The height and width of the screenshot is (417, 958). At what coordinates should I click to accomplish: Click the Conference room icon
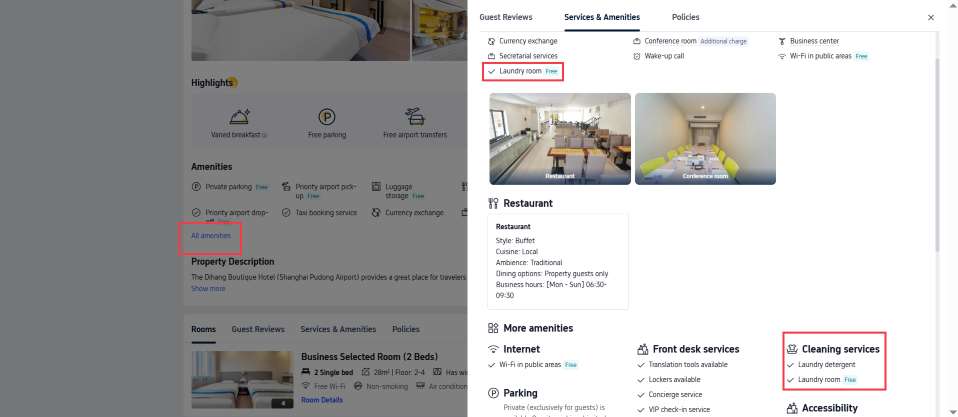pos(637,42)
